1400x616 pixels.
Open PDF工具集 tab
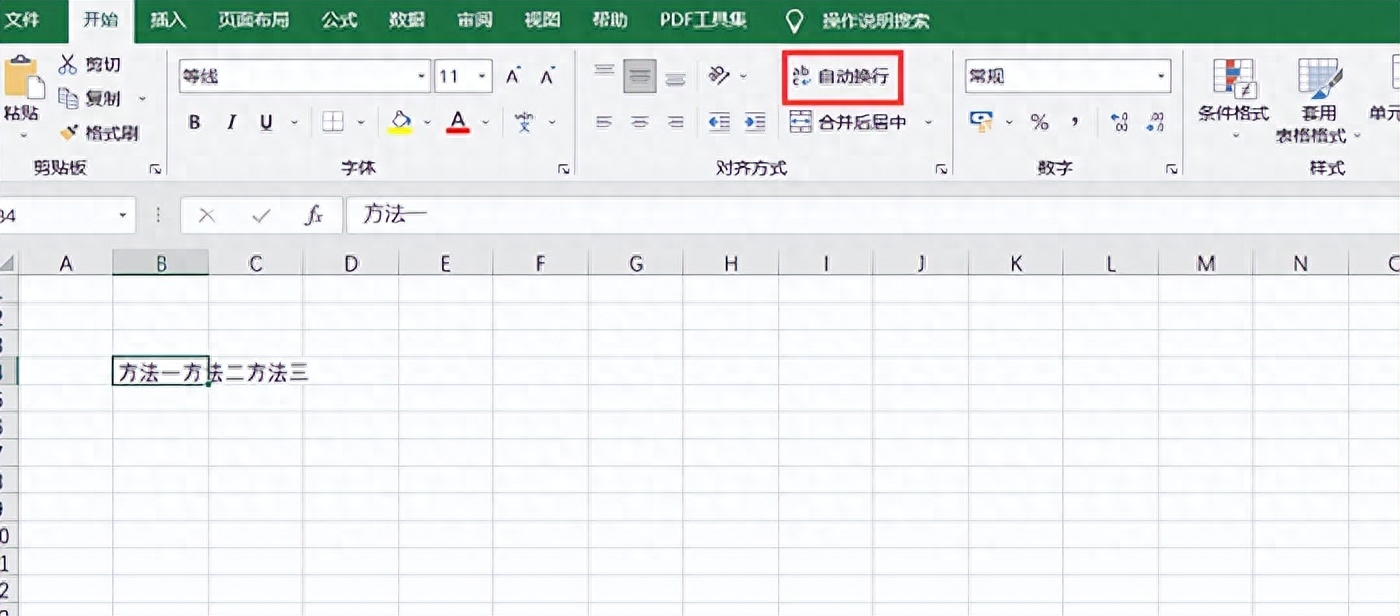(703, 19)
